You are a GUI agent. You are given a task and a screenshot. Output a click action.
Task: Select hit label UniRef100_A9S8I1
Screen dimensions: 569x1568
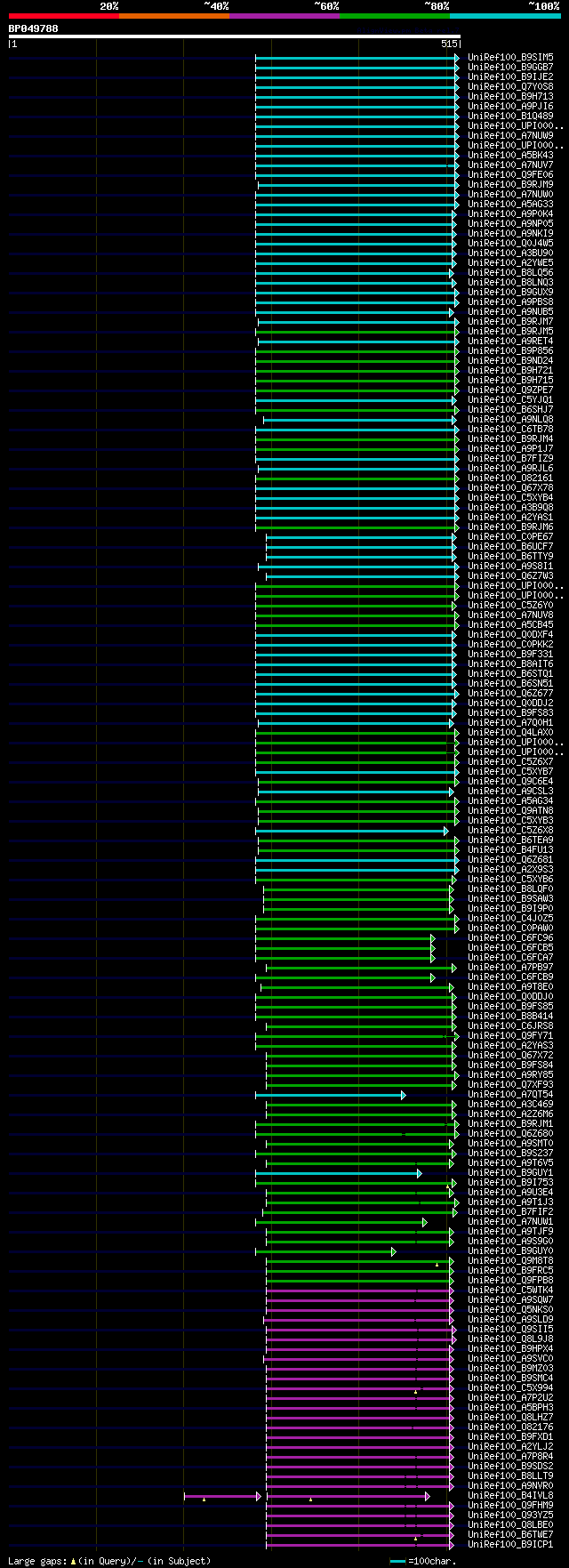click(510, 566)
